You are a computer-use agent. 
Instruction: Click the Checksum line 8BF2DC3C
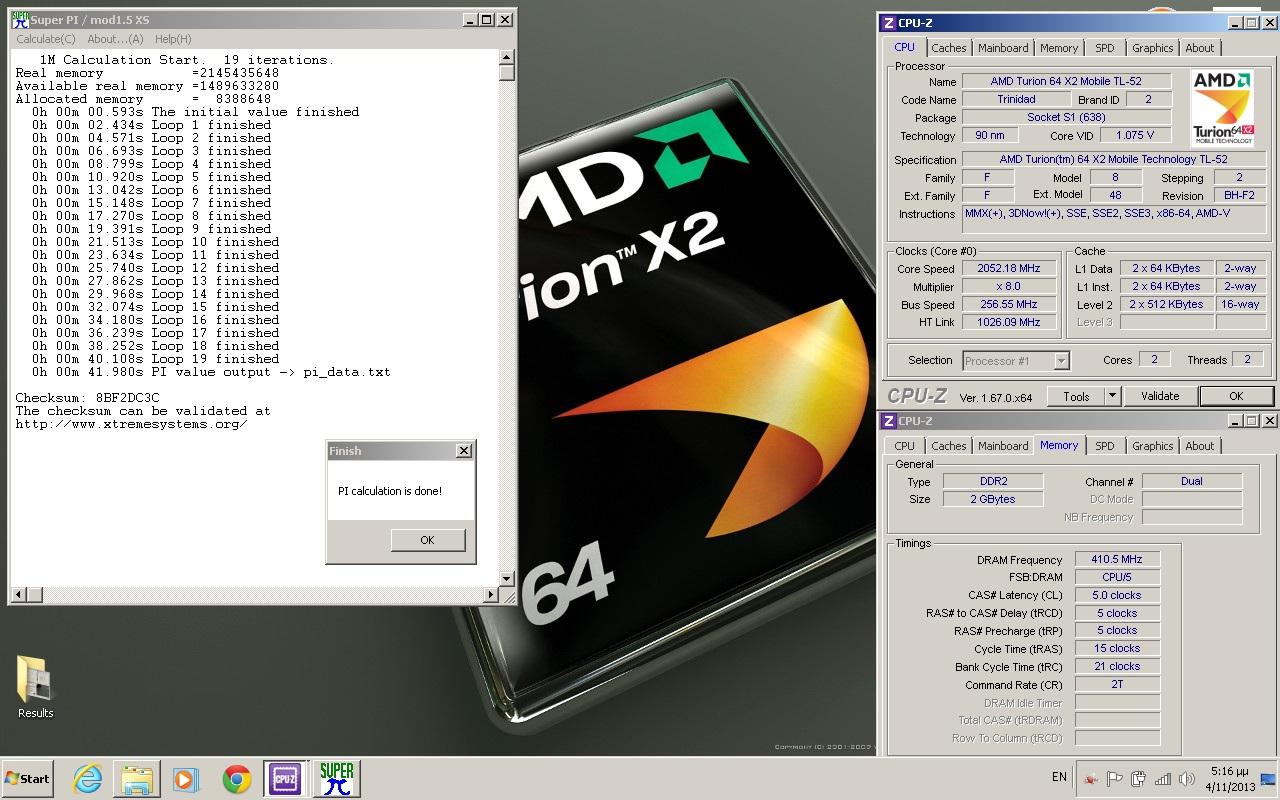pos(87,398)
